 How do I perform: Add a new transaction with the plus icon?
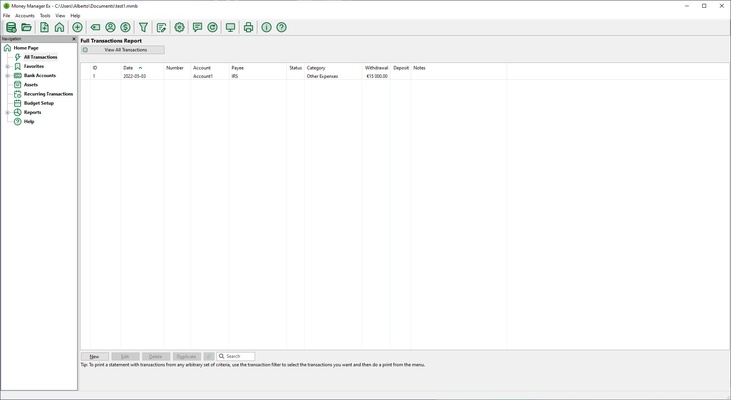pyautogui.click(x=77, y=28)
